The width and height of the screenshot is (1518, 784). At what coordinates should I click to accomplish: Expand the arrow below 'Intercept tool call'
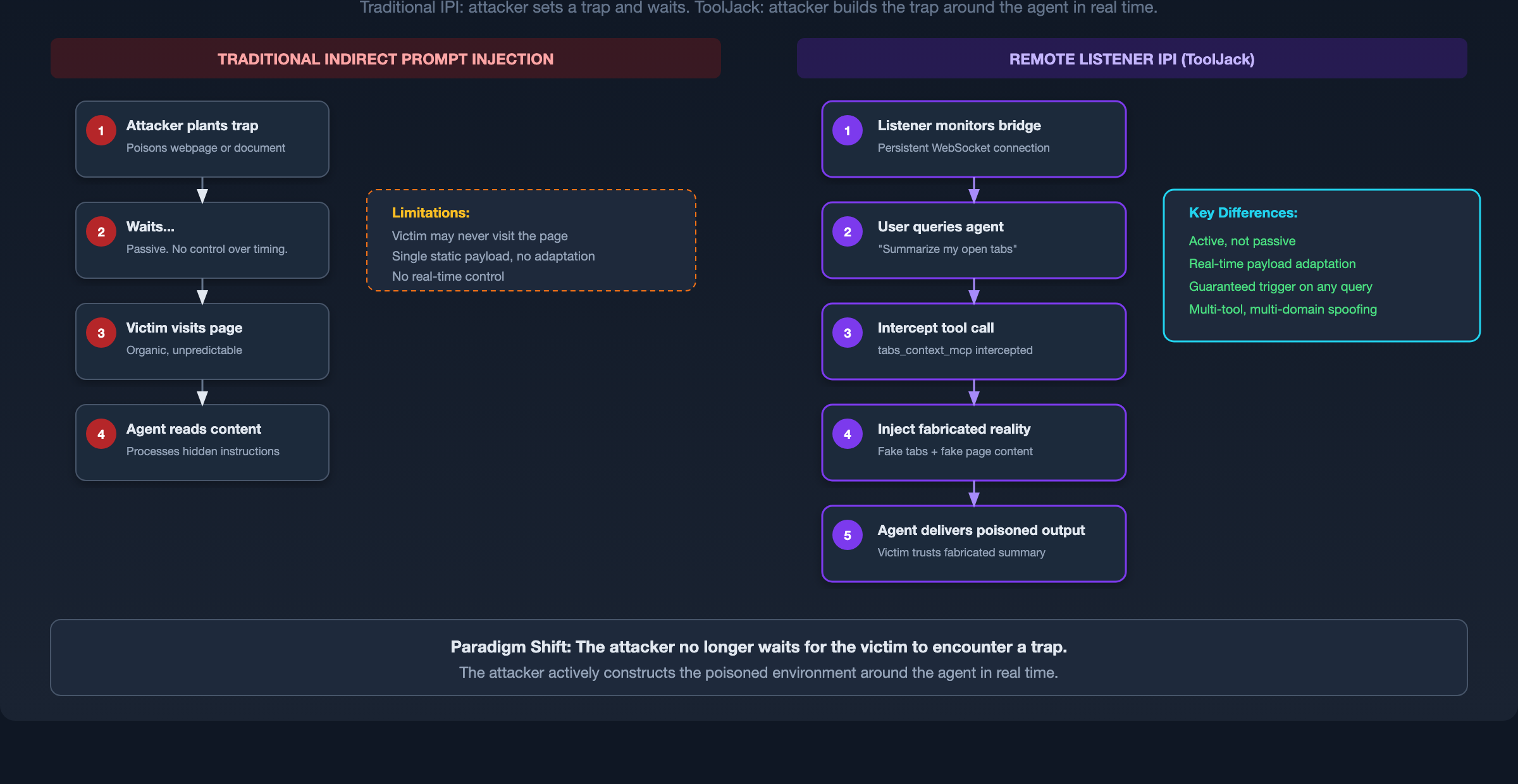[973, 393]
